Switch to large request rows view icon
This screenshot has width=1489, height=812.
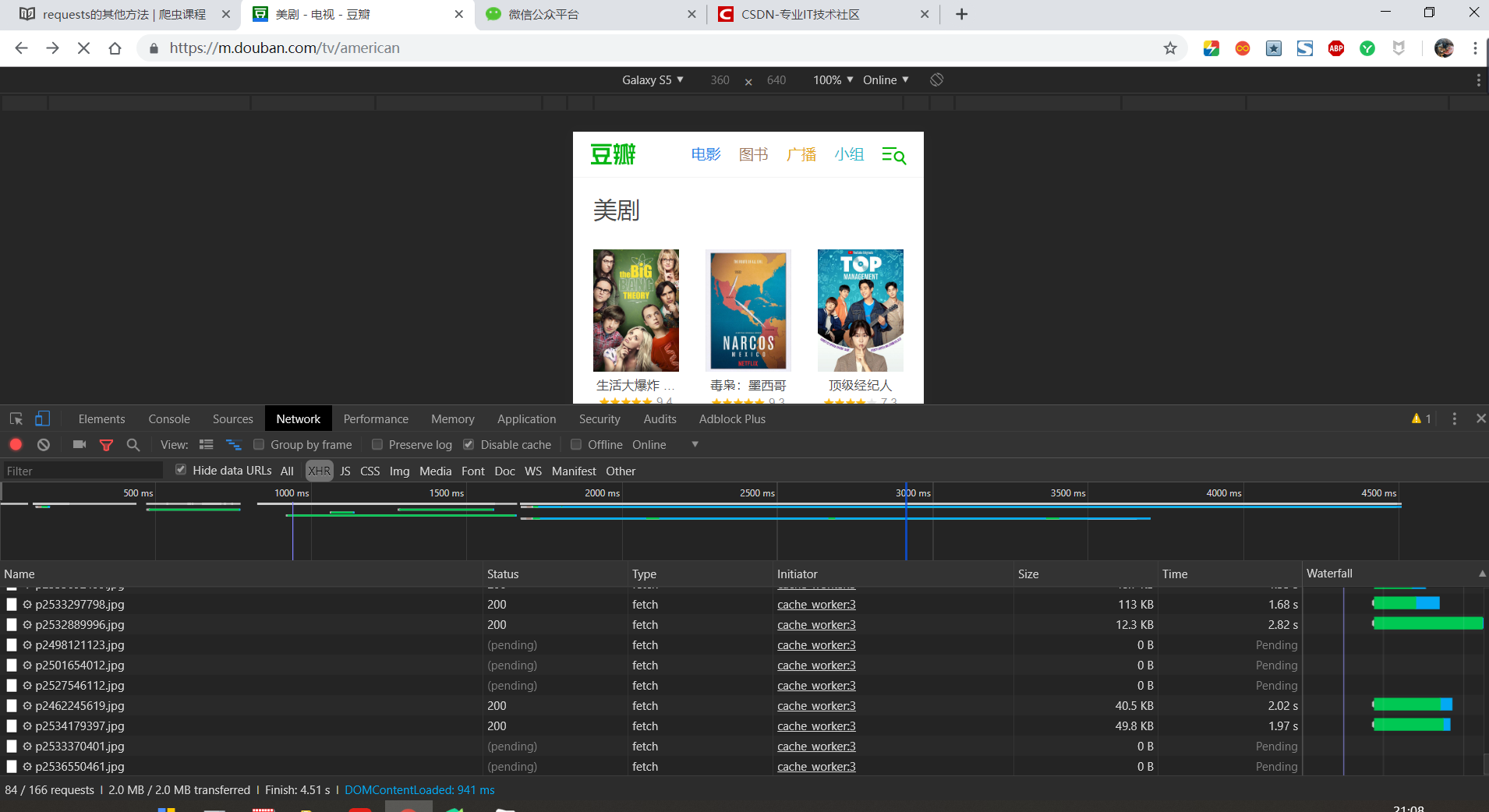click(207, 444)
